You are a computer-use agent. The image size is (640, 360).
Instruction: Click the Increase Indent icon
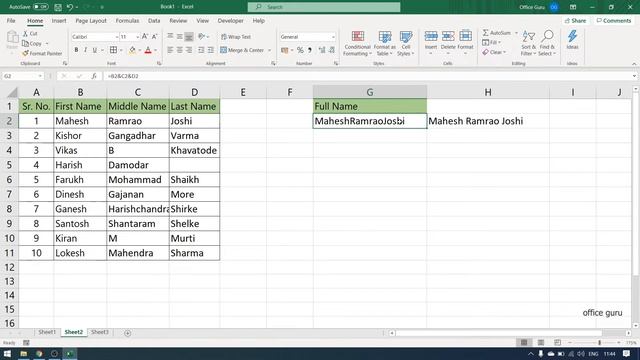(211, 50)
